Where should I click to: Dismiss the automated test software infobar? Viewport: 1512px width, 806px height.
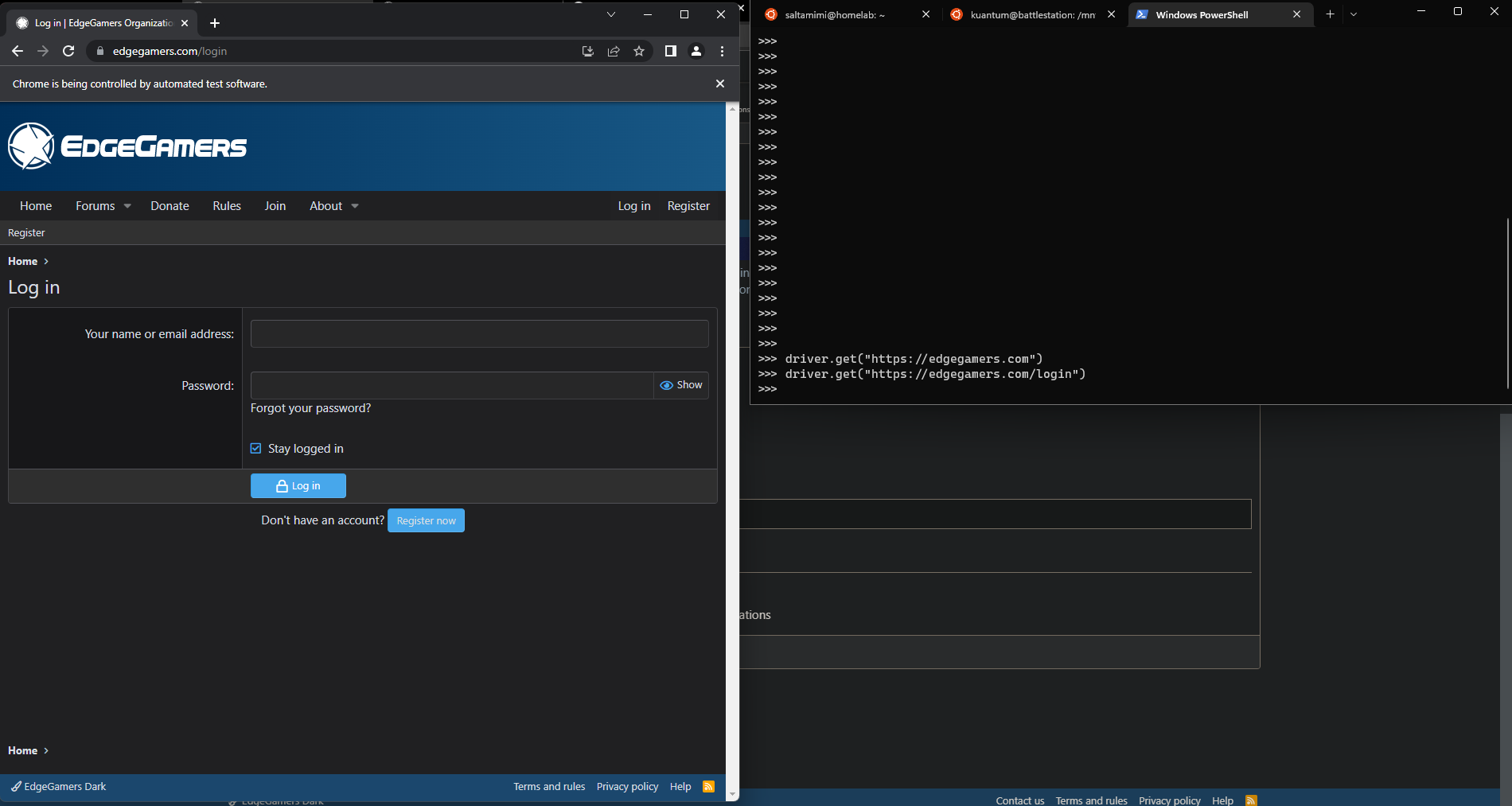(x=720, y=84)
